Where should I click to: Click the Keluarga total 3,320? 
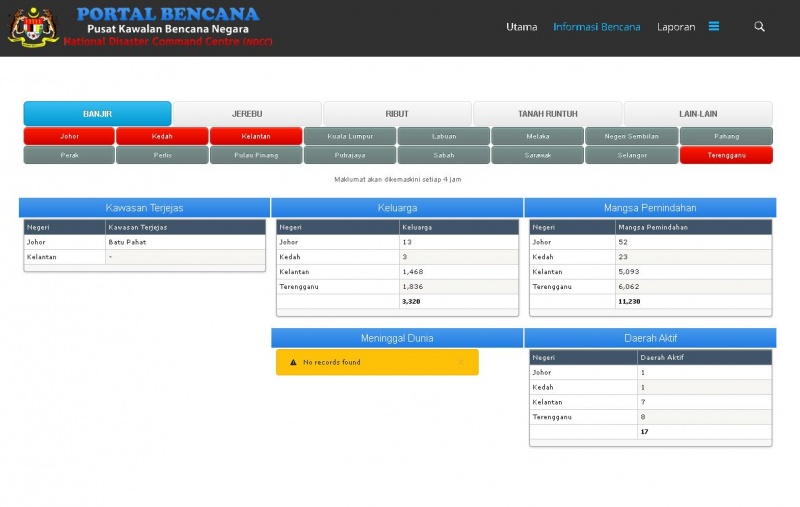click(x=411, y=301)
